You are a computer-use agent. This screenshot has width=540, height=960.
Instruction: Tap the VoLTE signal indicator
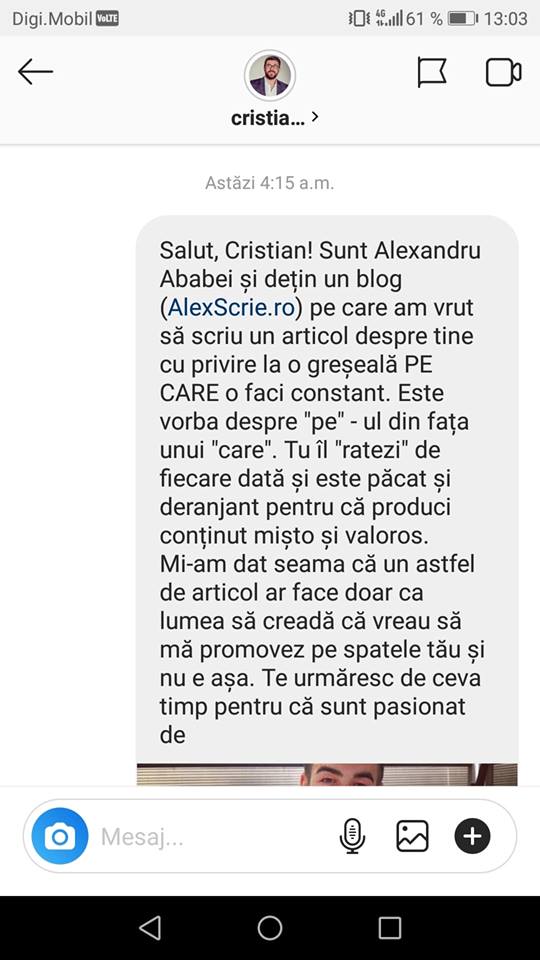107,19
